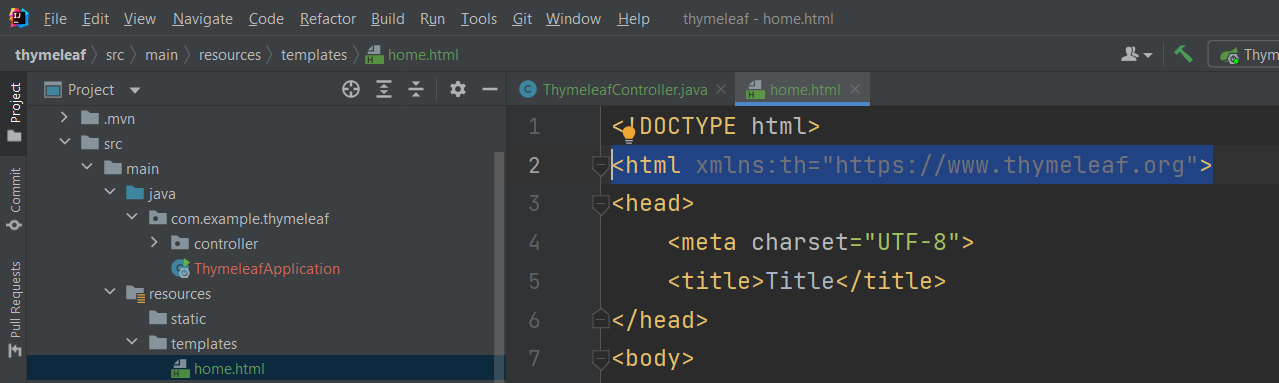Expand the controller package
1279x383 pixels.
(x=154, y=244)
